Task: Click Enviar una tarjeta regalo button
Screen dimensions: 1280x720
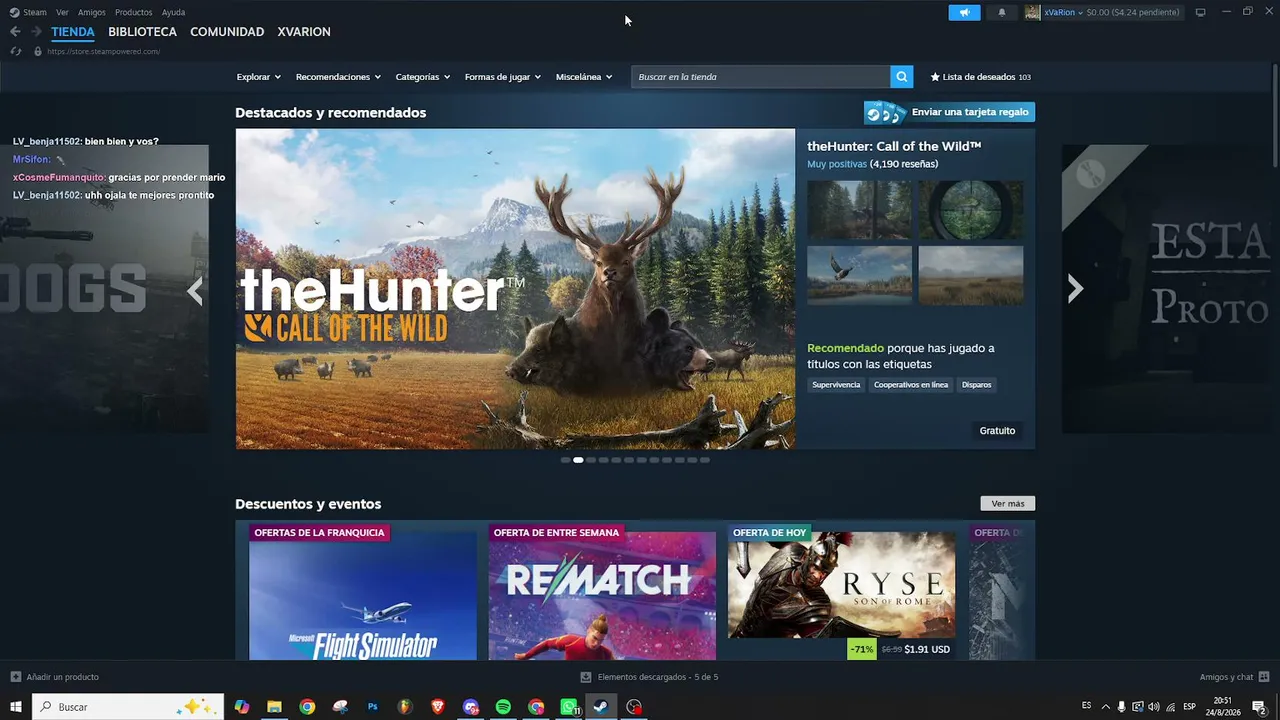Action: tap(949, 112)
